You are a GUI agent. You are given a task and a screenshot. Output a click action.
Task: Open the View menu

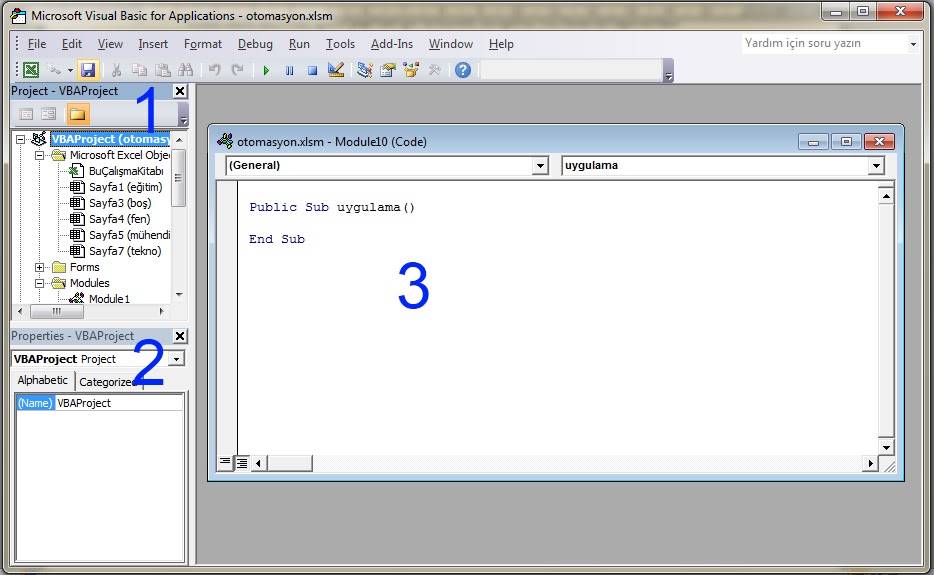110,43
